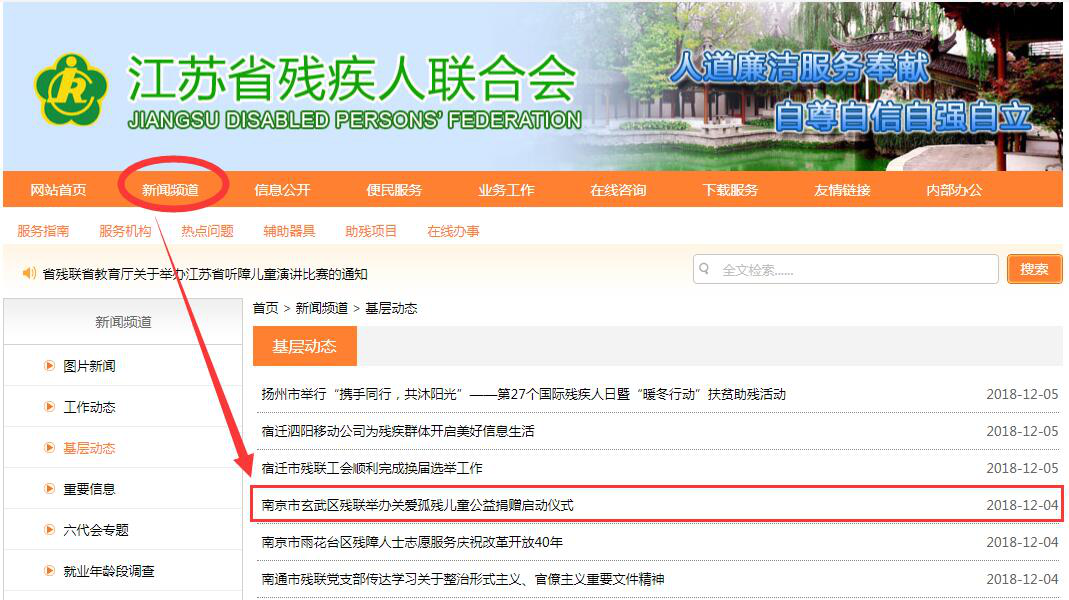The width and height of the screenshot is (1069, 600).
Task: Click the bullet icon next to 重要信息
Action: [x=49, y=489]
